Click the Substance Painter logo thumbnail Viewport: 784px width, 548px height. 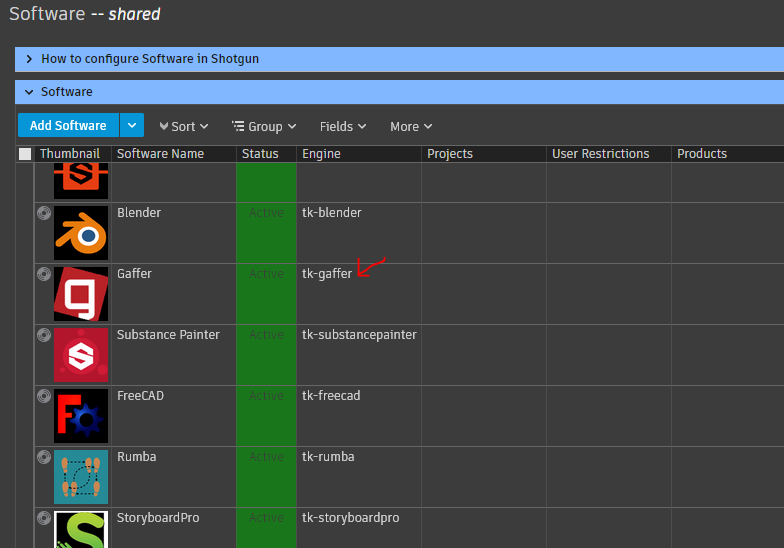pyautogui.click(x=81, y=355)
